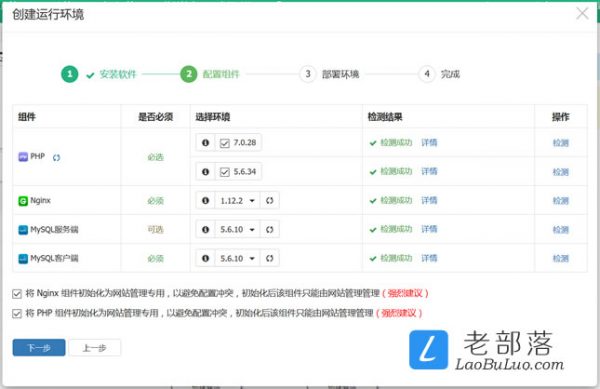Screen dimensions: 600x389
Task: Select step 4 完成
Action: point(439,74)
